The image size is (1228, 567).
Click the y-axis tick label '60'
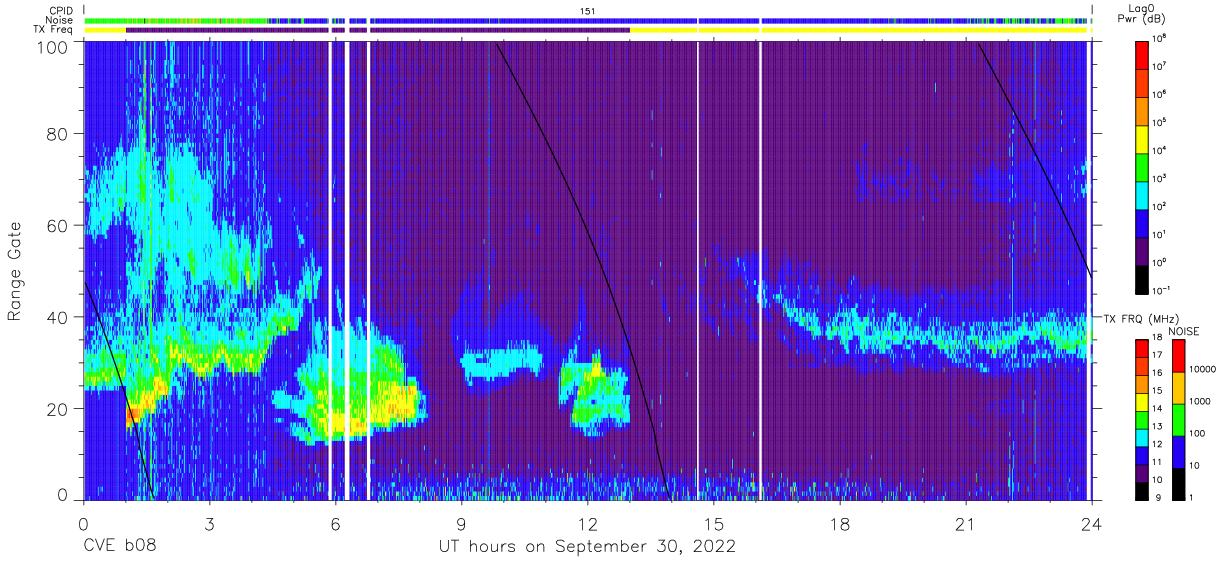tap(57, 226)
